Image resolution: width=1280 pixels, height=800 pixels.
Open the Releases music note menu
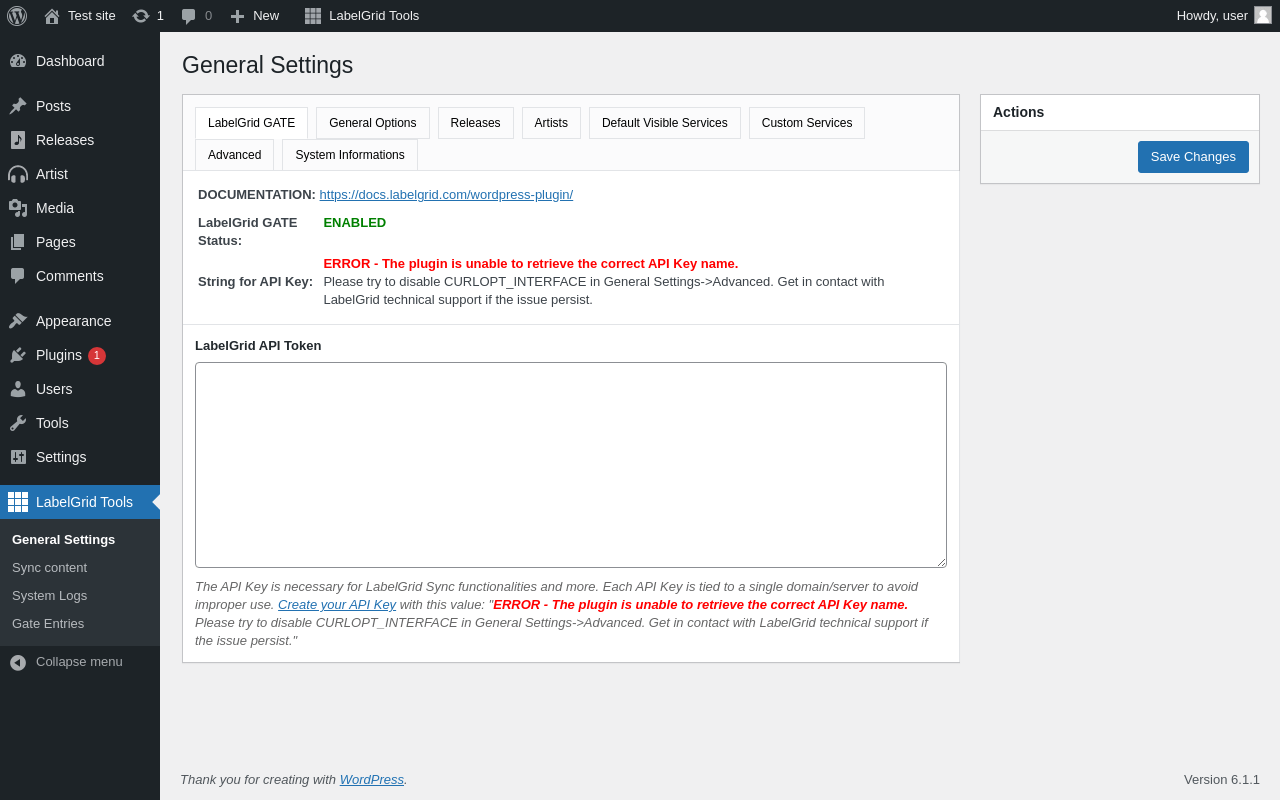pyautogui.click(x=64, y=140)
